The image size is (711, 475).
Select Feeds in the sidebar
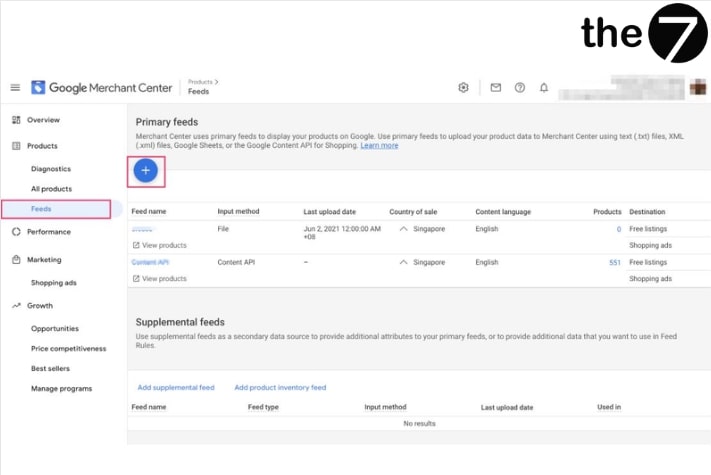41,209
